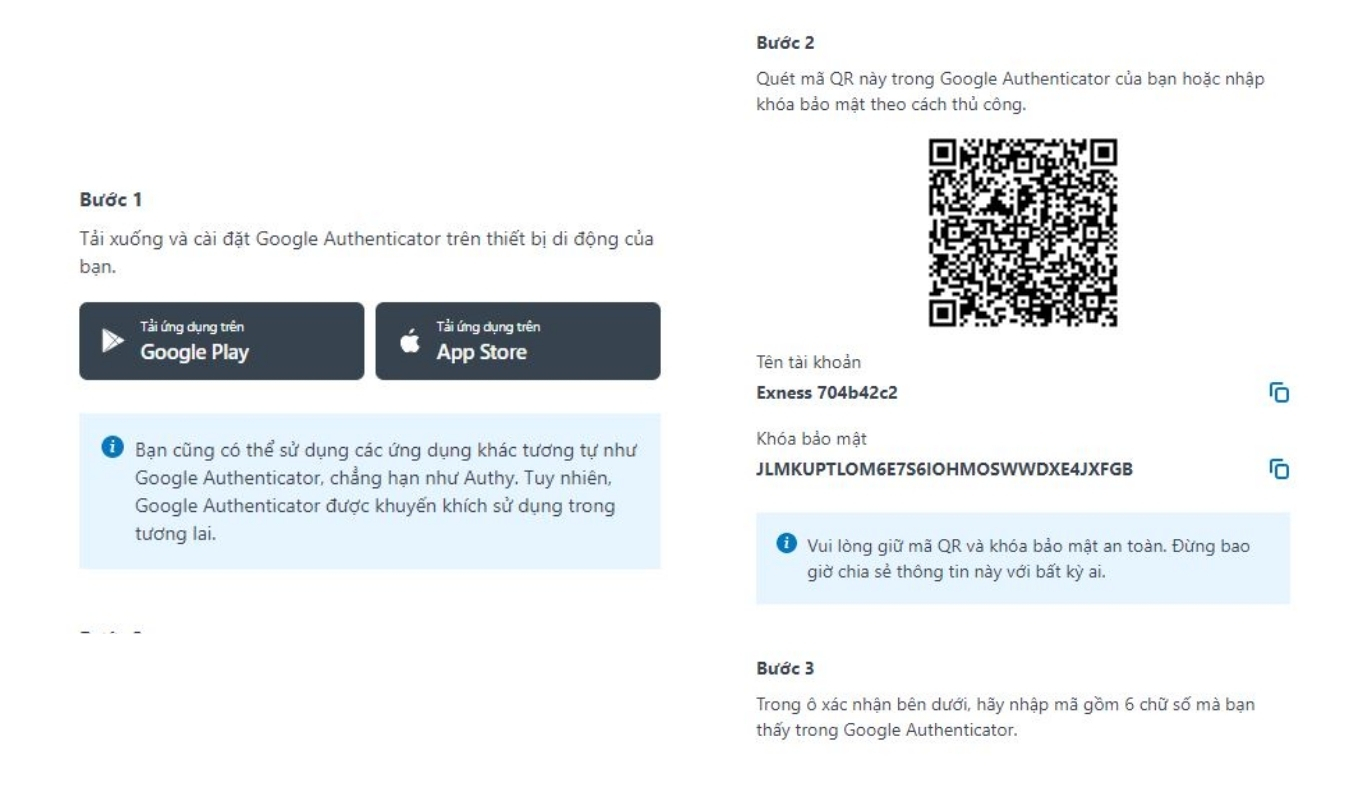Click the "Tên tài khoản" label
Screen dimensions: 1350x800
[x=808, y=363]
